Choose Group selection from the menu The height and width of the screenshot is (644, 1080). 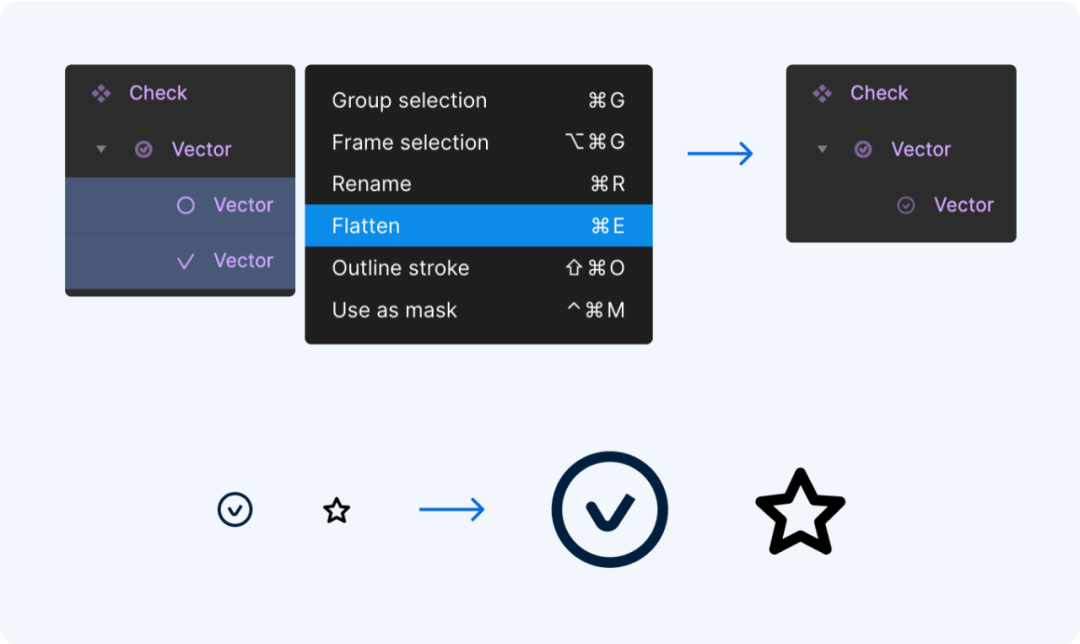(479, 100)
